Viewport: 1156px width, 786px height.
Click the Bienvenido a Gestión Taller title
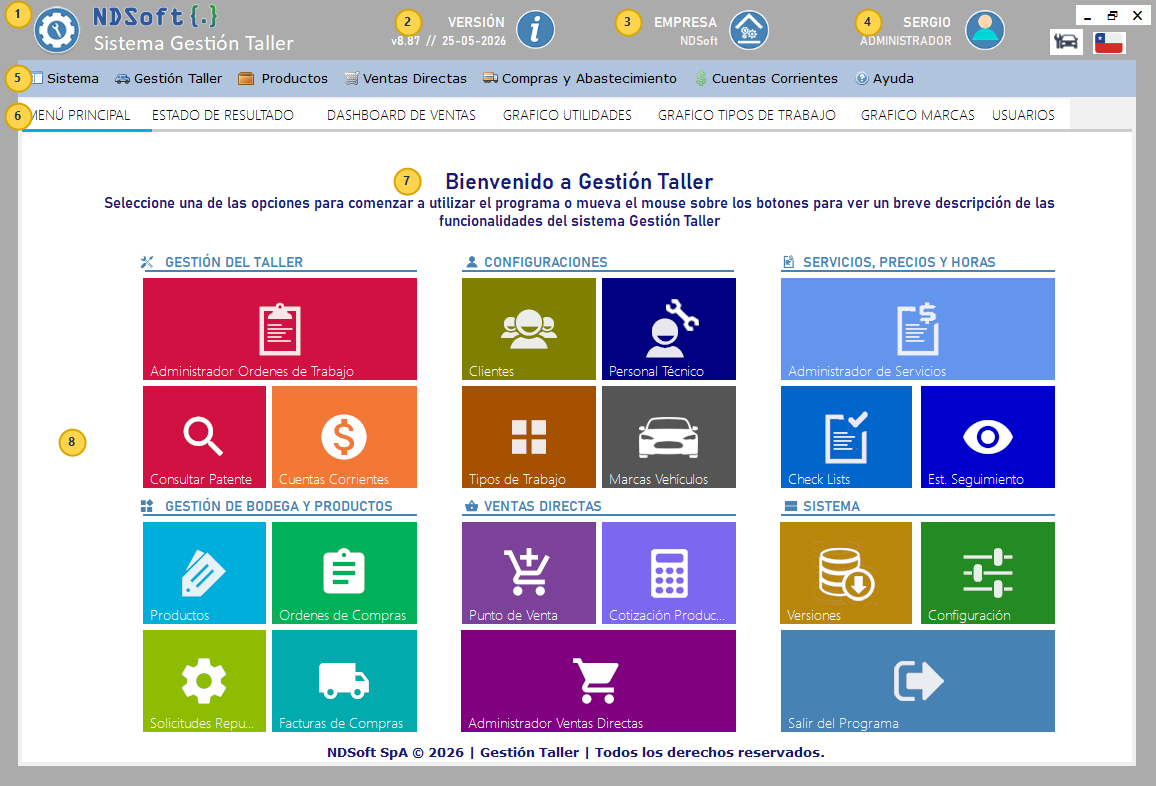click(579, 181)
